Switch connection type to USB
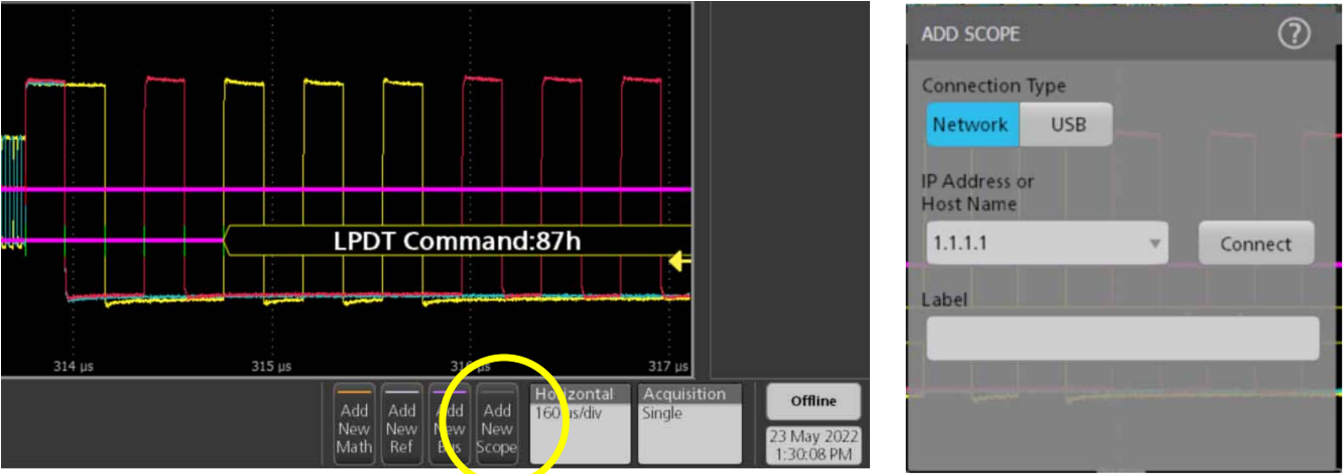 point(1067,125)
